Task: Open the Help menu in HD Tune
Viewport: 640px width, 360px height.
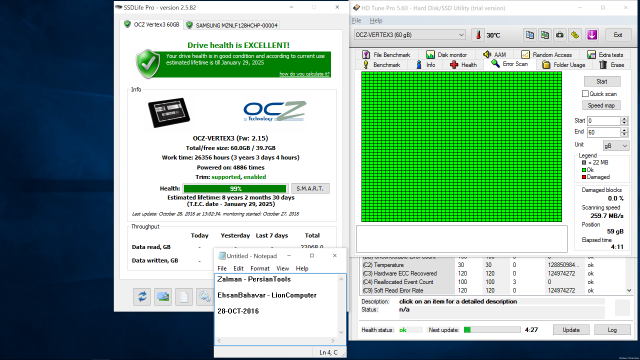Action: [x=376, y=20]
